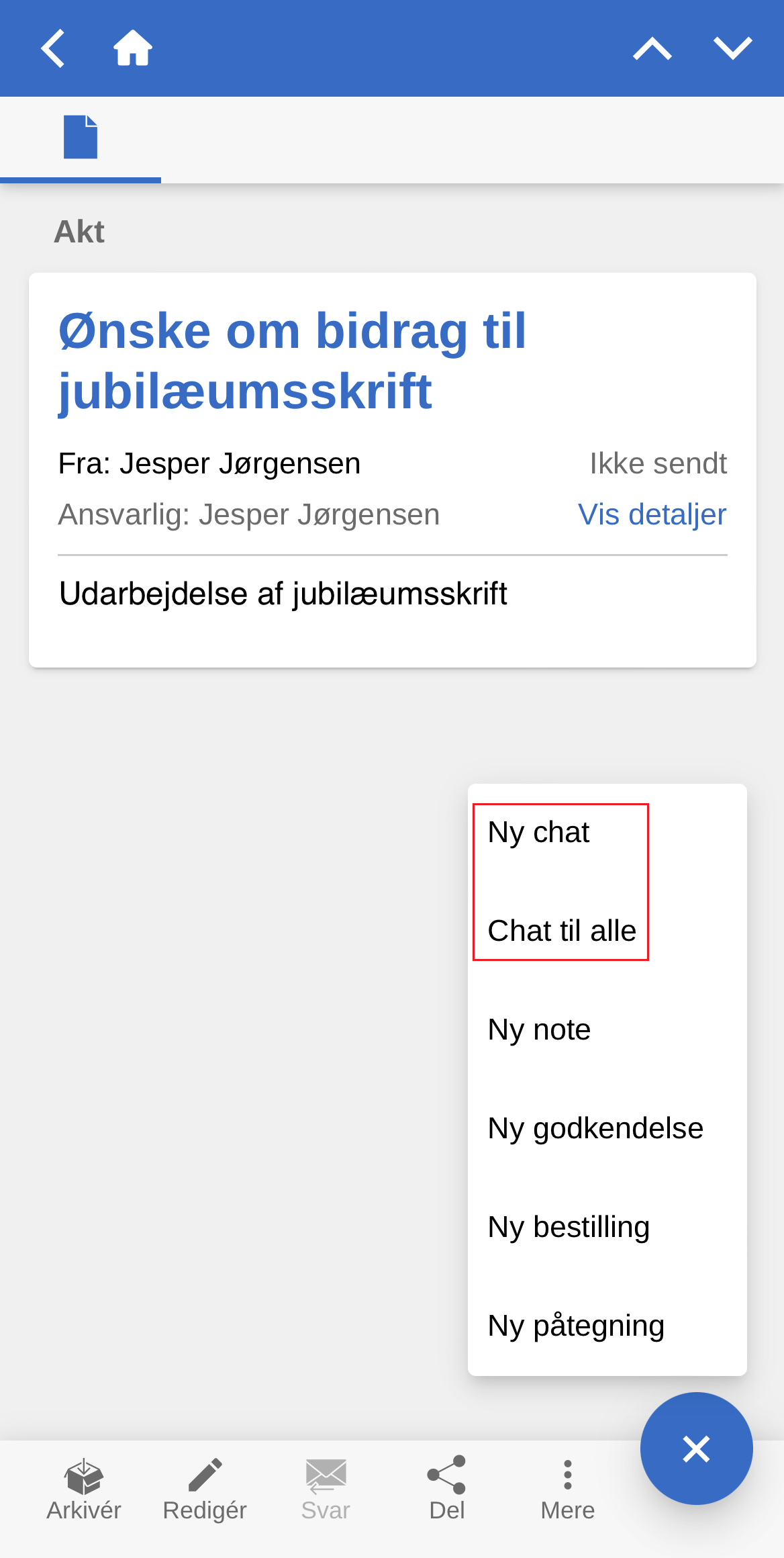Tap the Udarbejdelse af jubilæumsskrift text
The height and width of the screenshot is (1558, 784).
click(283, 594)
